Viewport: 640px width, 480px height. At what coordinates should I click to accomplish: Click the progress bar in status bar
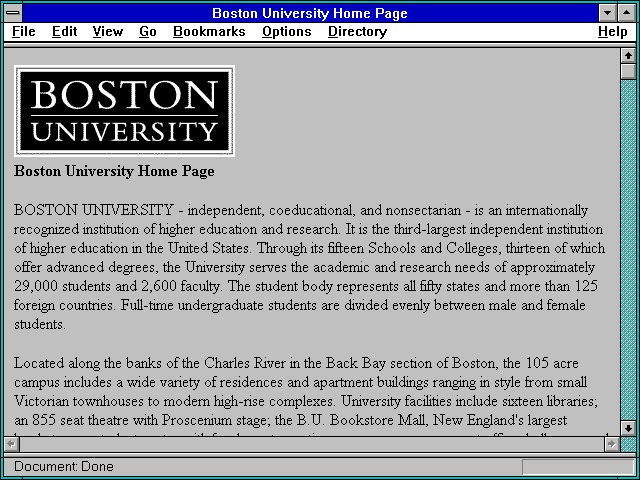577,467
